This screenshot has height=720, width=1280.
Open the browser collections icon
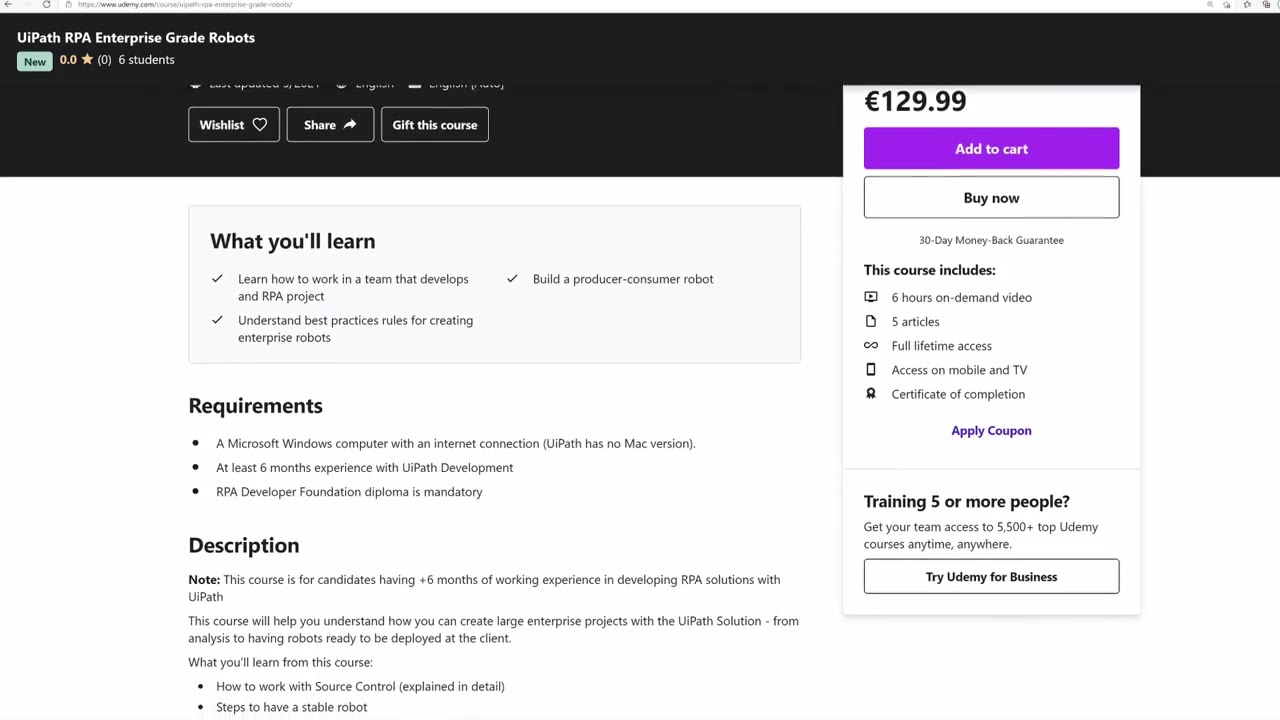[1267, 5]
